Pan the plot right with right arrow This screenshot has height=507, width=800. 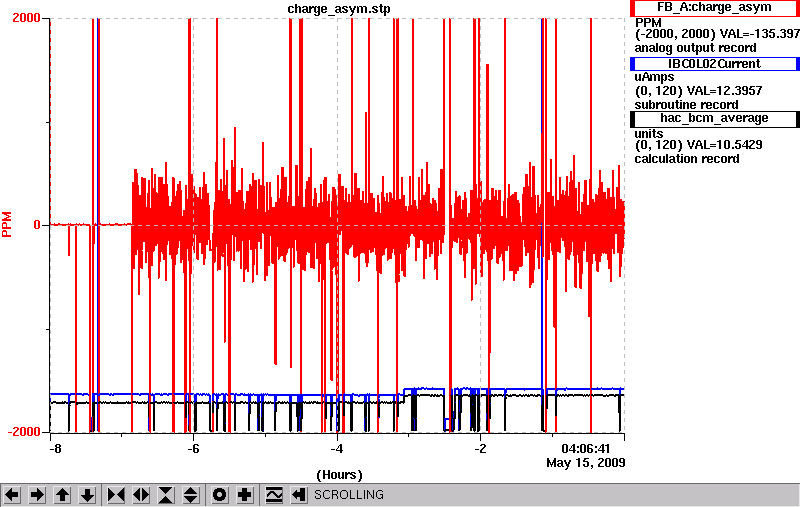[37, 495]
